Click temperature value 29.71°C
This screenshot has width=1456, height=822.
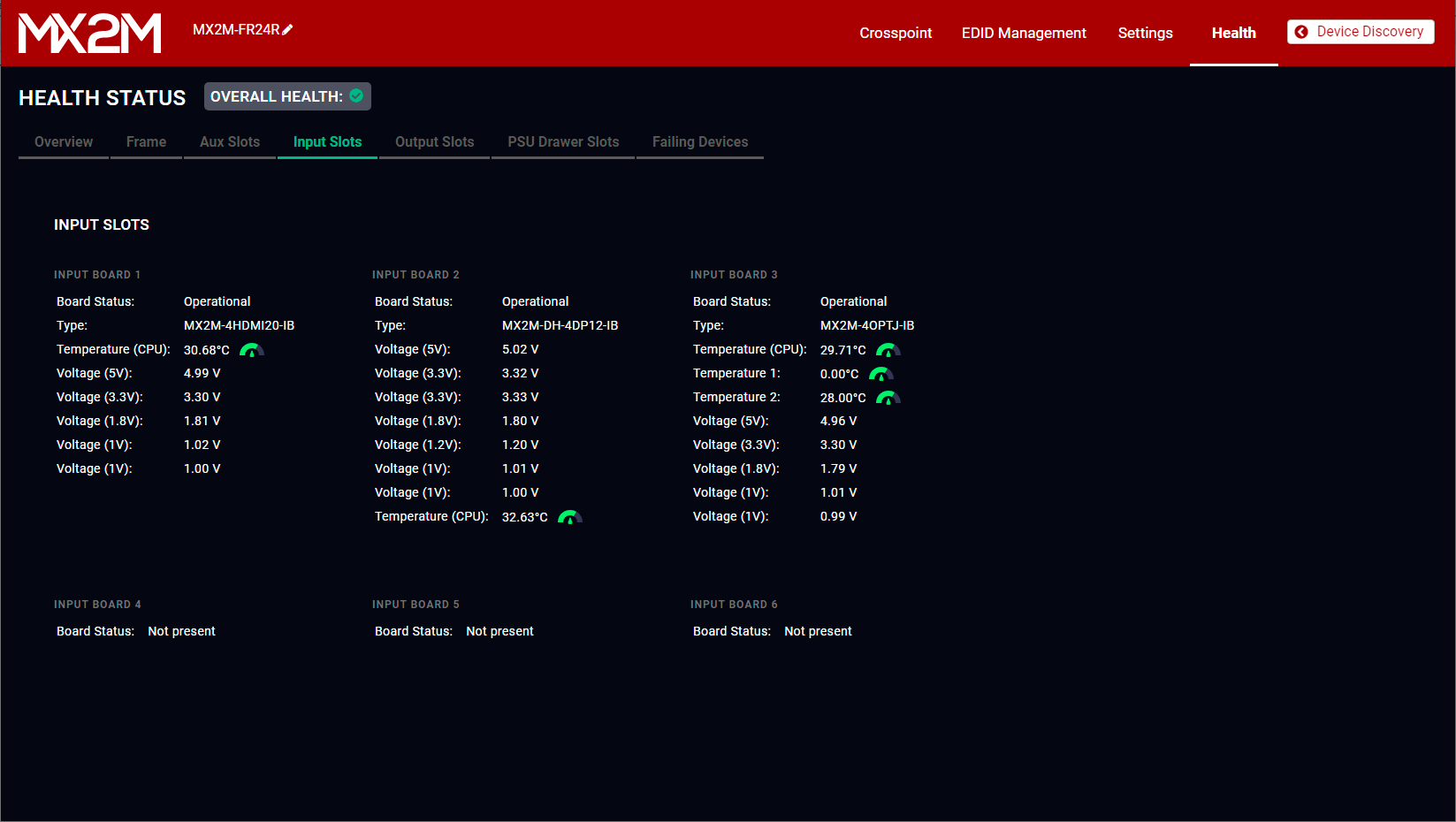click(x=842, y=350)
